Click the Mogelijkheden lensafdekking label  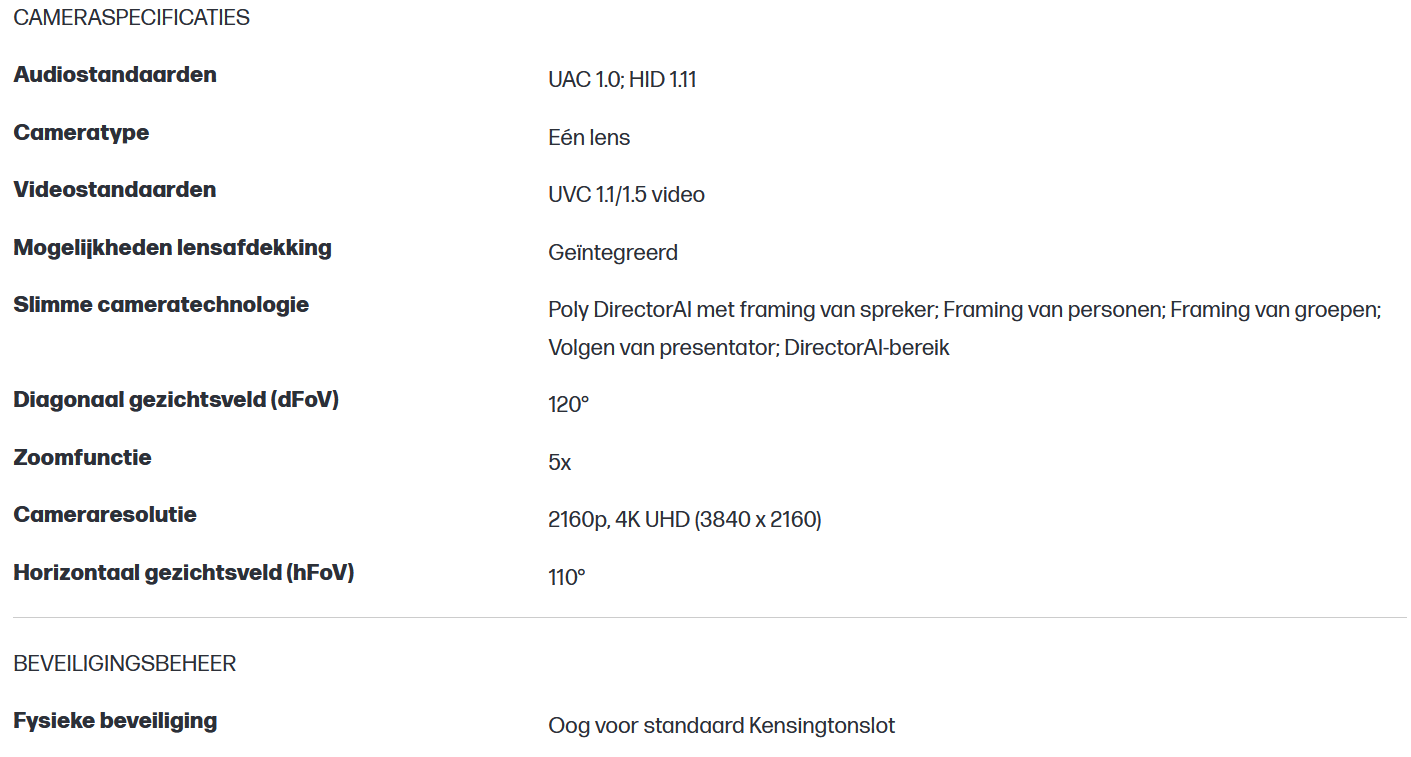tap(172, 248)
